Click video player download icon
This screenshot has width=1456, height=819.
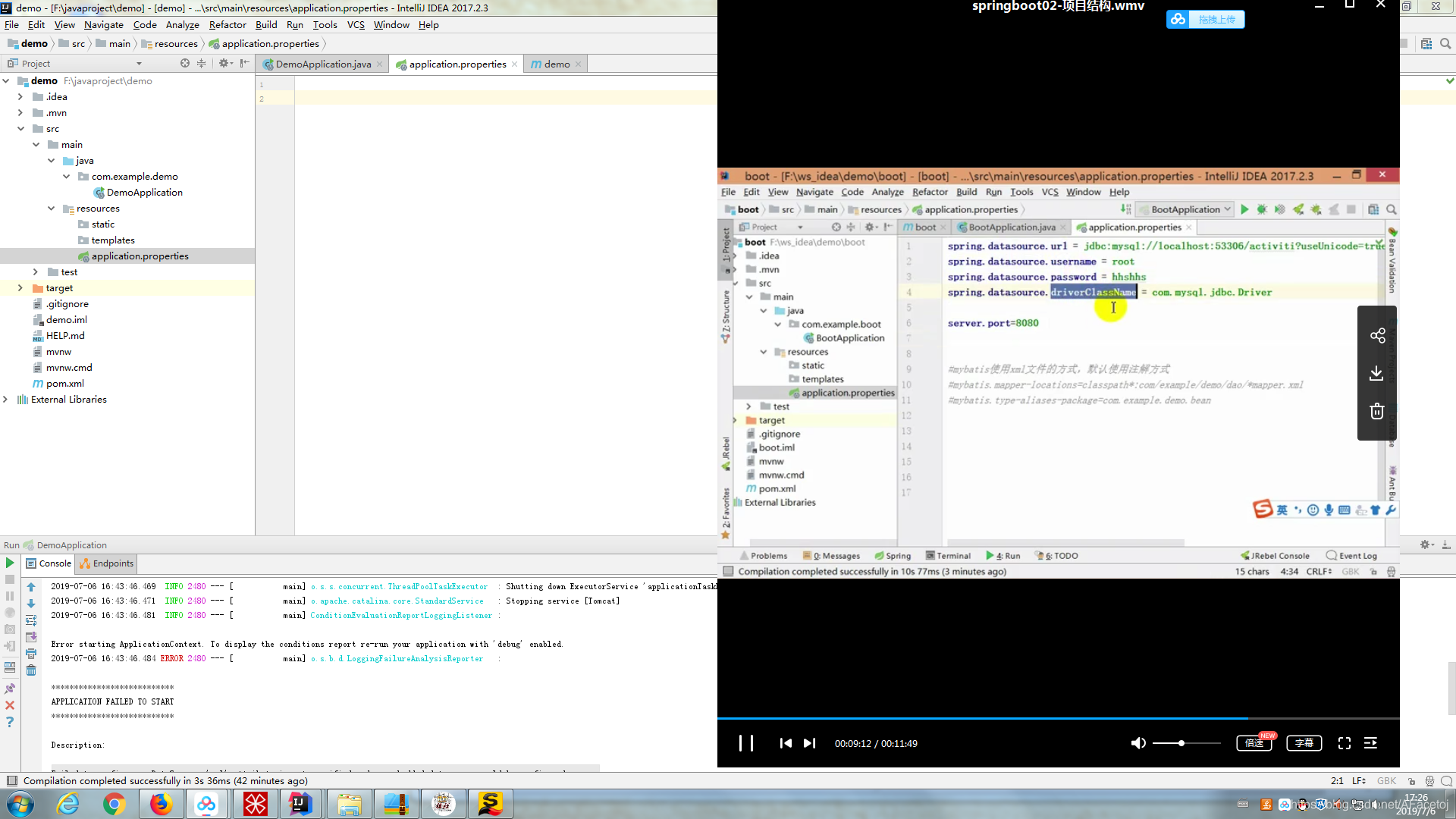point(1377,373)
